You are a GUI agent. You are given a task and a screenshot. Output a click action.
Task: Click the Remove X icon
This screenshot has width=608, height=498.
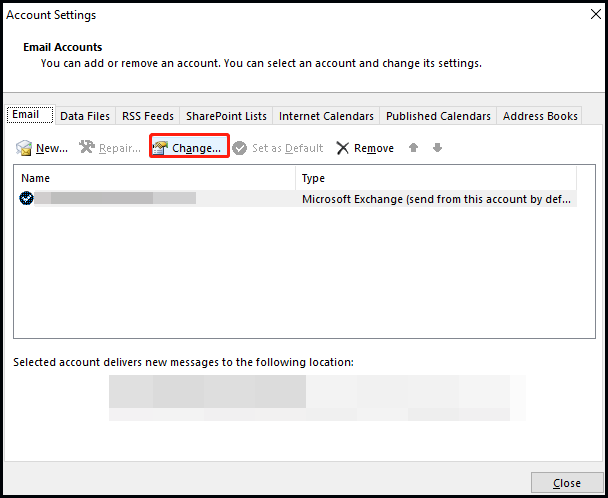343,148
